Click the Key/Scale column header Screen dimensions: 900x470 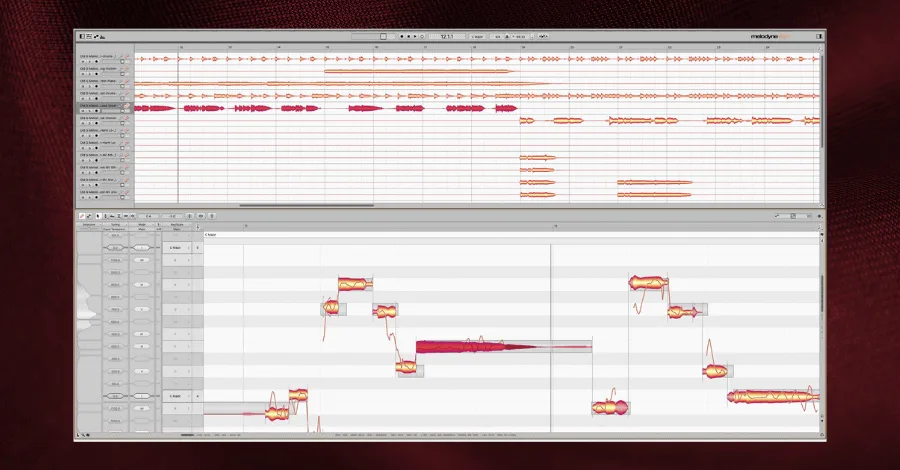point(177,224)
